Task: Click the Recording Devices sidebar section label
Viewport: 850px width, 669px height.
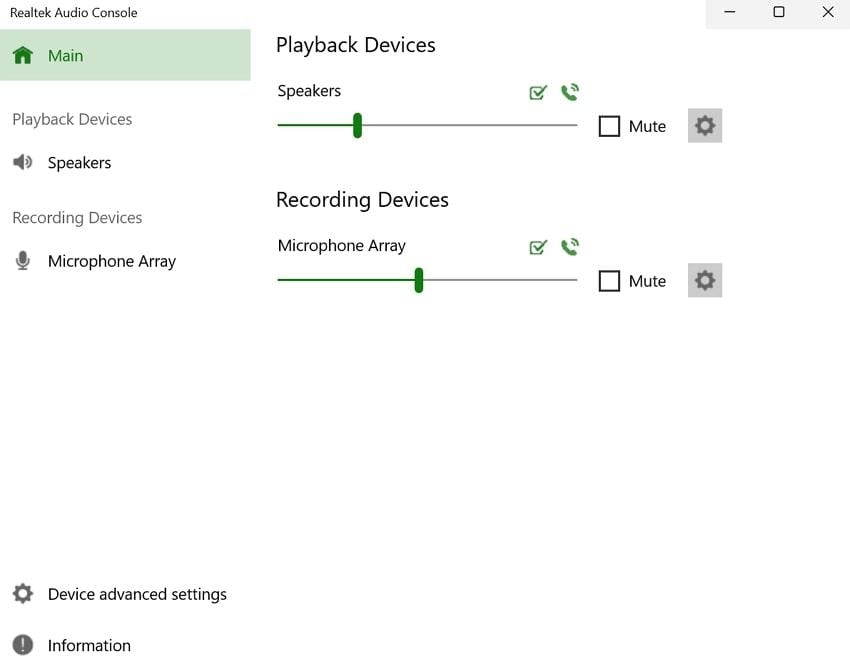Action: [77, 217]
